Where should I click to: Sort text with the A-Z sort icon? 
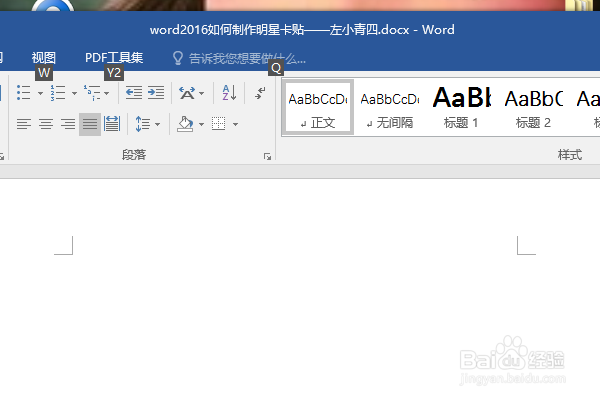(x=229, y=93)
